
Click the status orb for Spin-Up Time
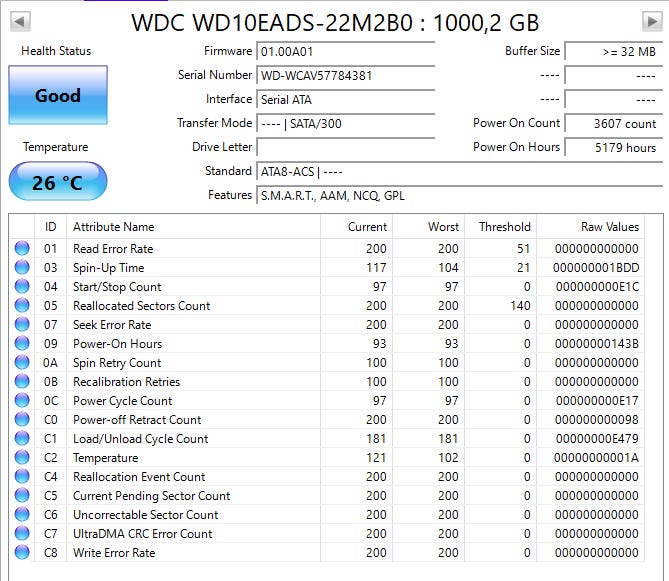22,267
